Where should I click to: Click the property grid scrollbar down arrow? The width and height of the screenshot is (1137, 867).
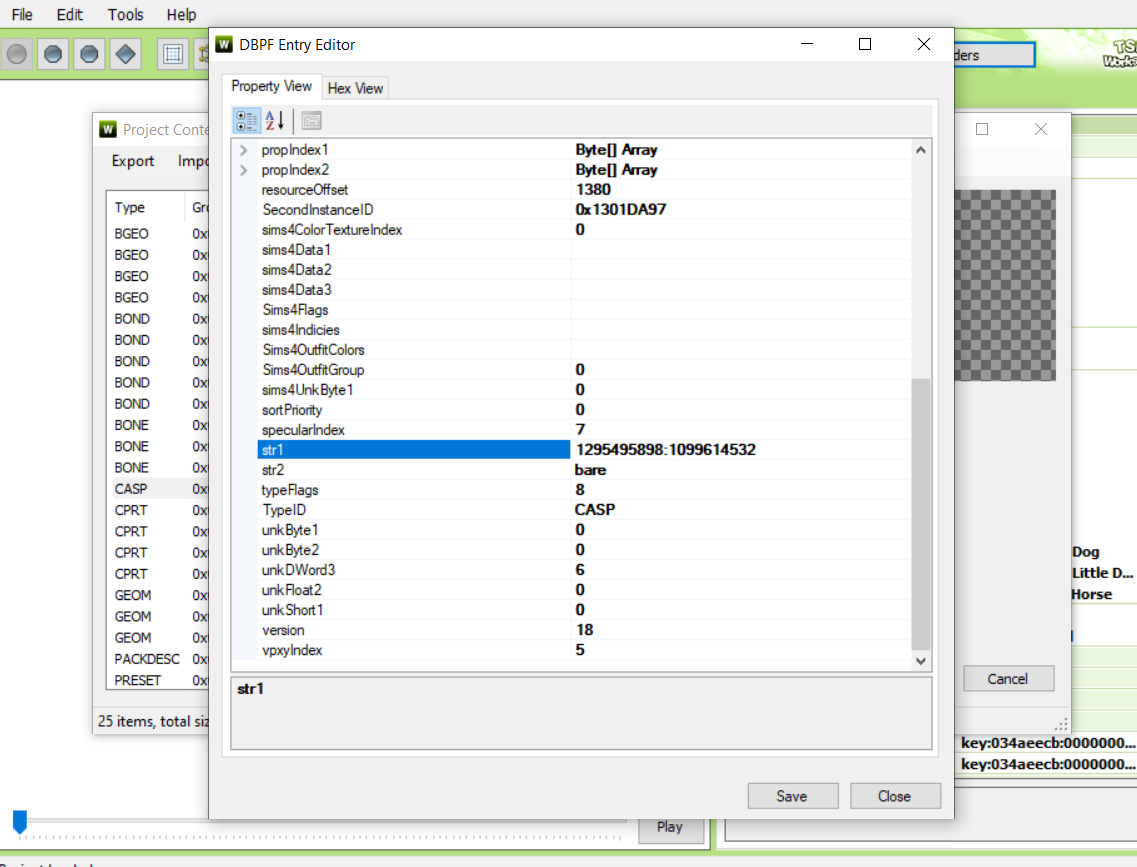921,660
